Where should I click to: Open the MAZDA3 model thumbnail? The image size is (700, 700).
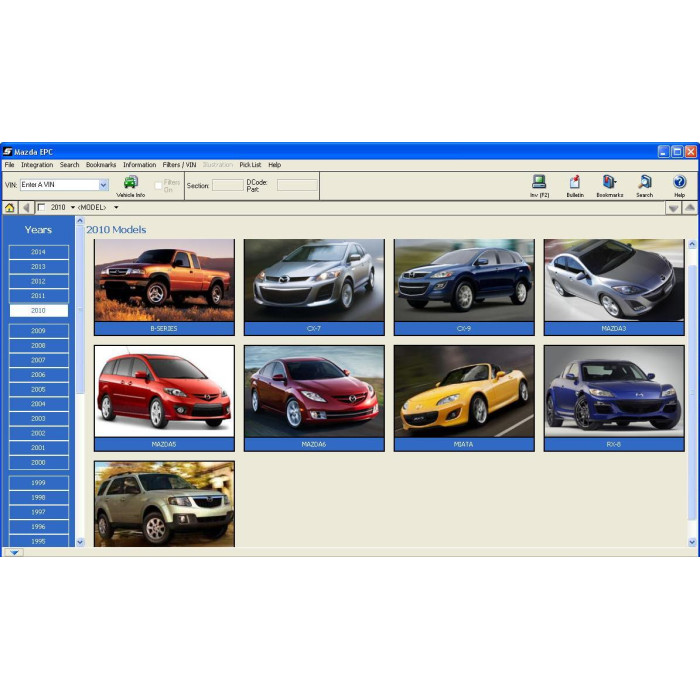[x=614, y=287]
